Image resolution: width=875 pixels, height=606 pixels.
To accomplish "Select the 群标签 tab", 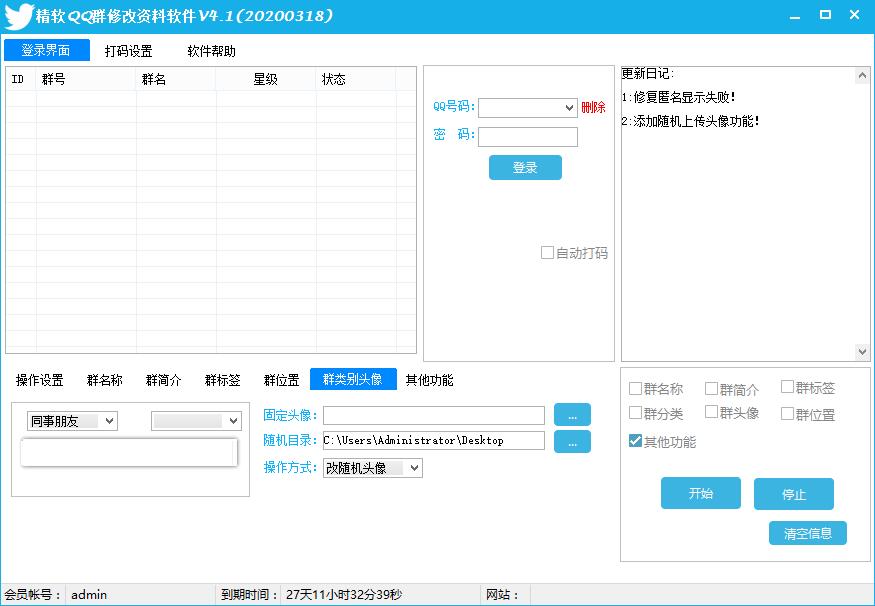I will pyautogui.click(x=223, y=380).
